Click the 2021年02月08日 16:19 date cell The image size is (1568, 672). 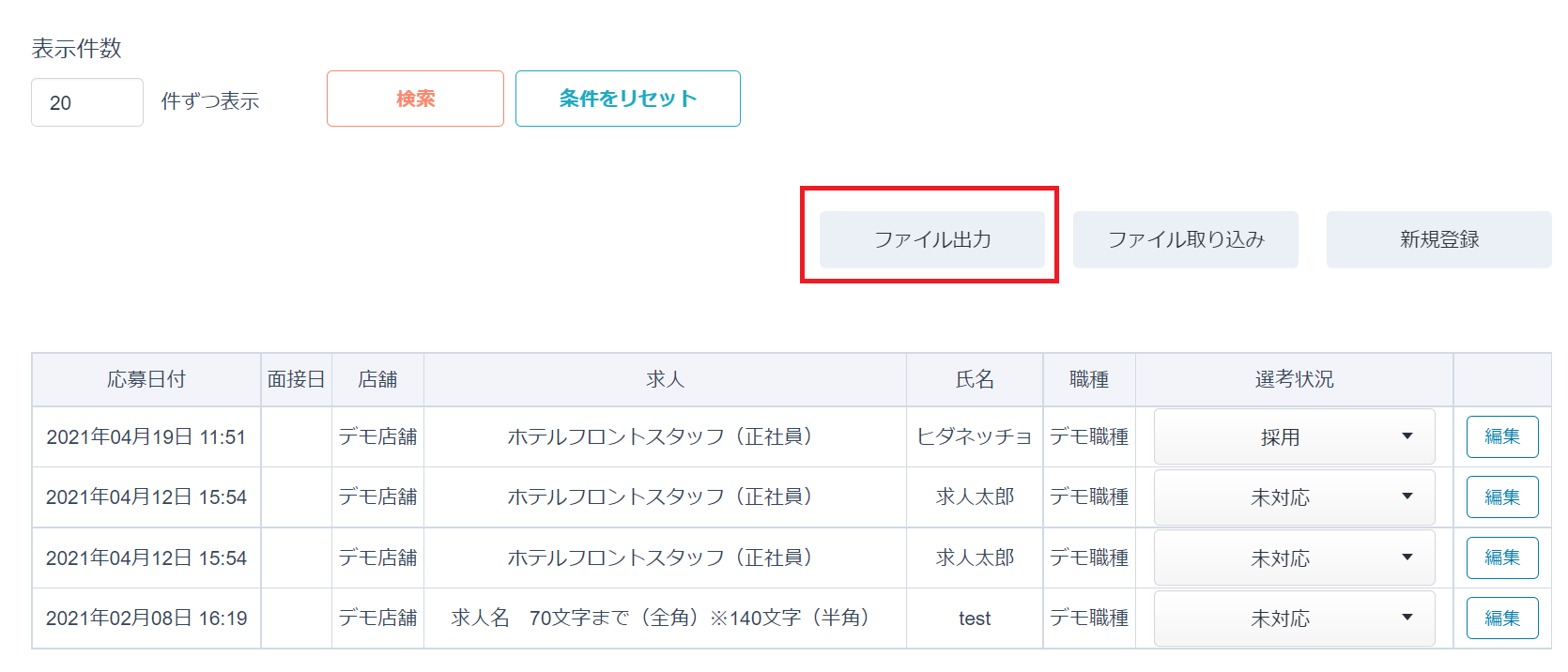click(146, 618)
